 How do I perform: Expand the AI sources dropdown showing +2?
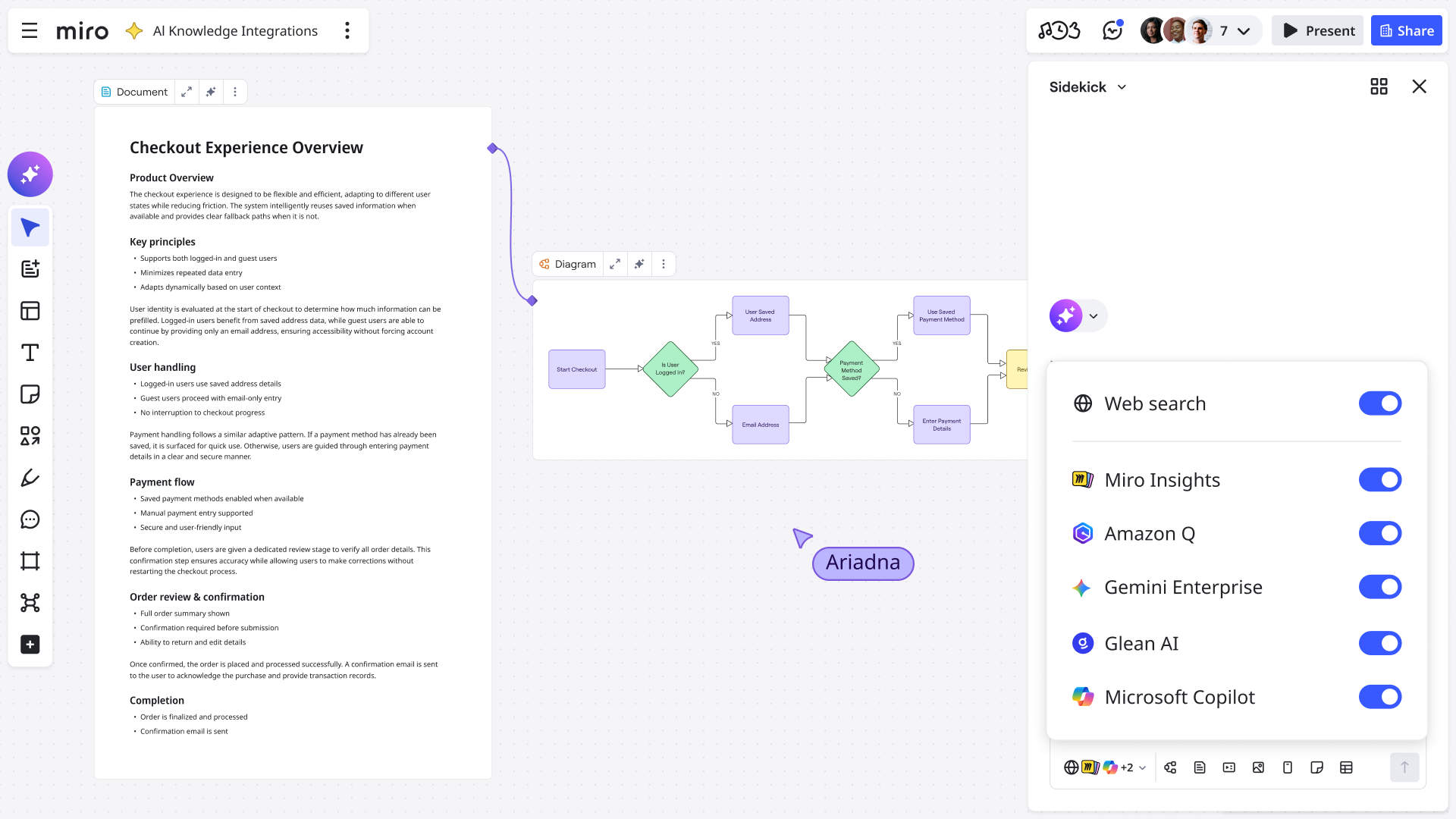[1144, 767]
